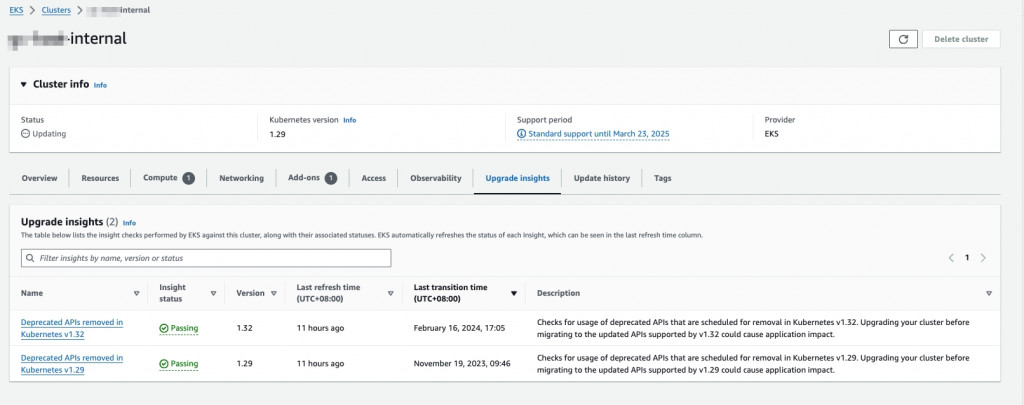Click the refresh cluster icon button
1024x405 pixels.
(903, 39)
